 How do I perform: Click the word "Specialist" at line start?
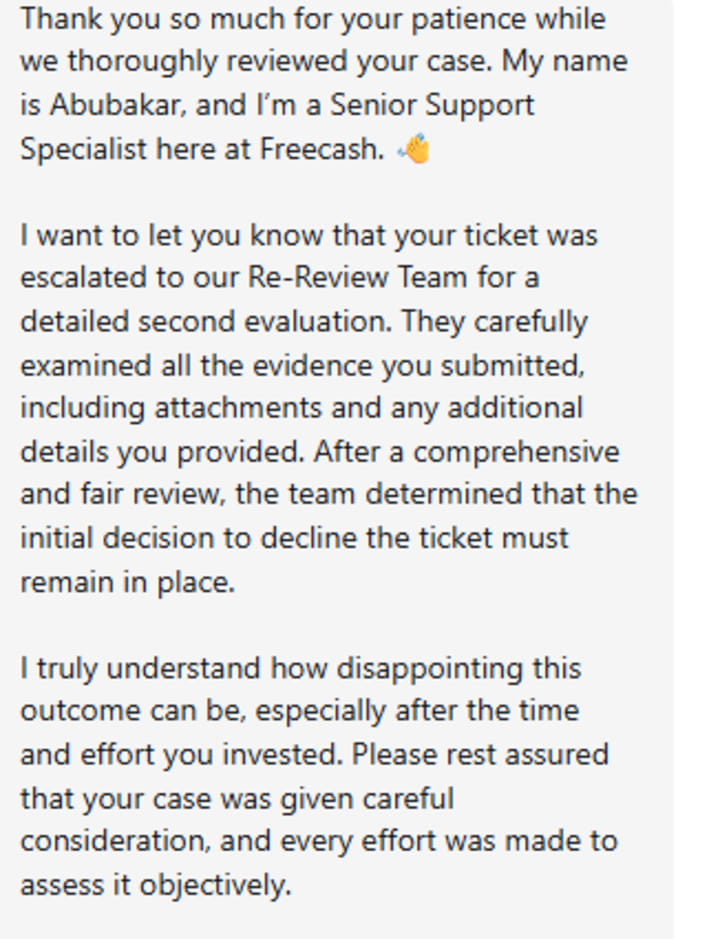83,150
